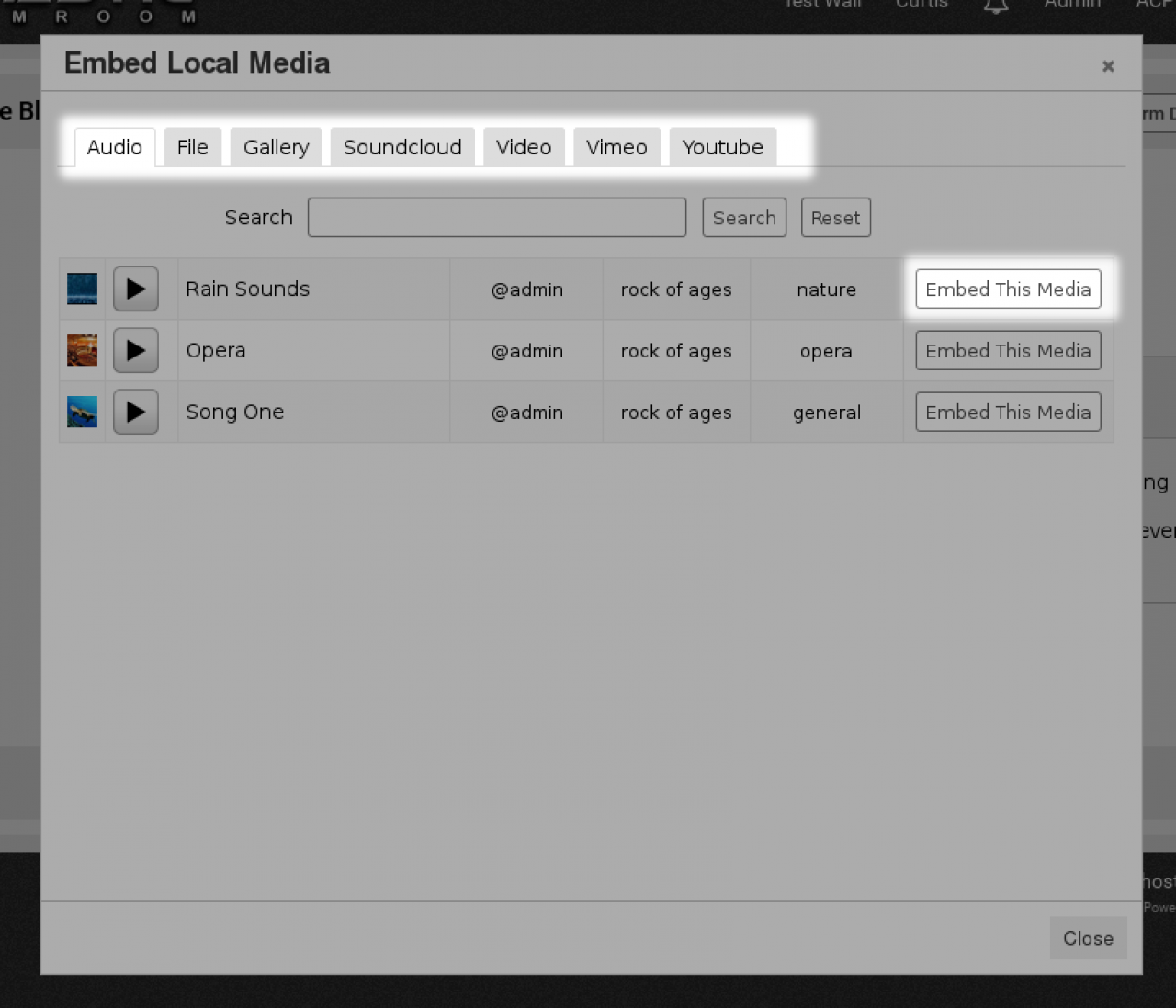Viewport: 1176px width, 1008px height.
Task: Close the Embed Local Media dialog with X
Action: [x=1108, y=66]
